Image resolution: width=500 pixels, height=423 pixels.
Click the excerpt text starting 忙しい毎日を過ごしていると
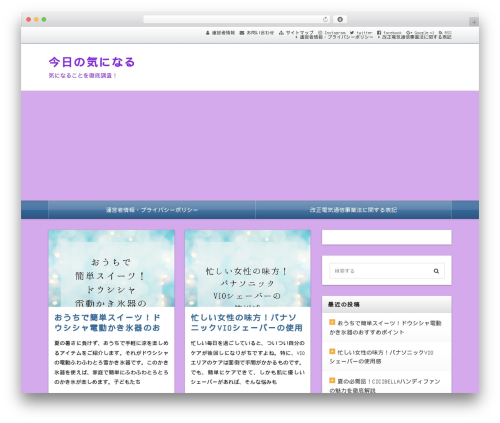tap(248, 362)
